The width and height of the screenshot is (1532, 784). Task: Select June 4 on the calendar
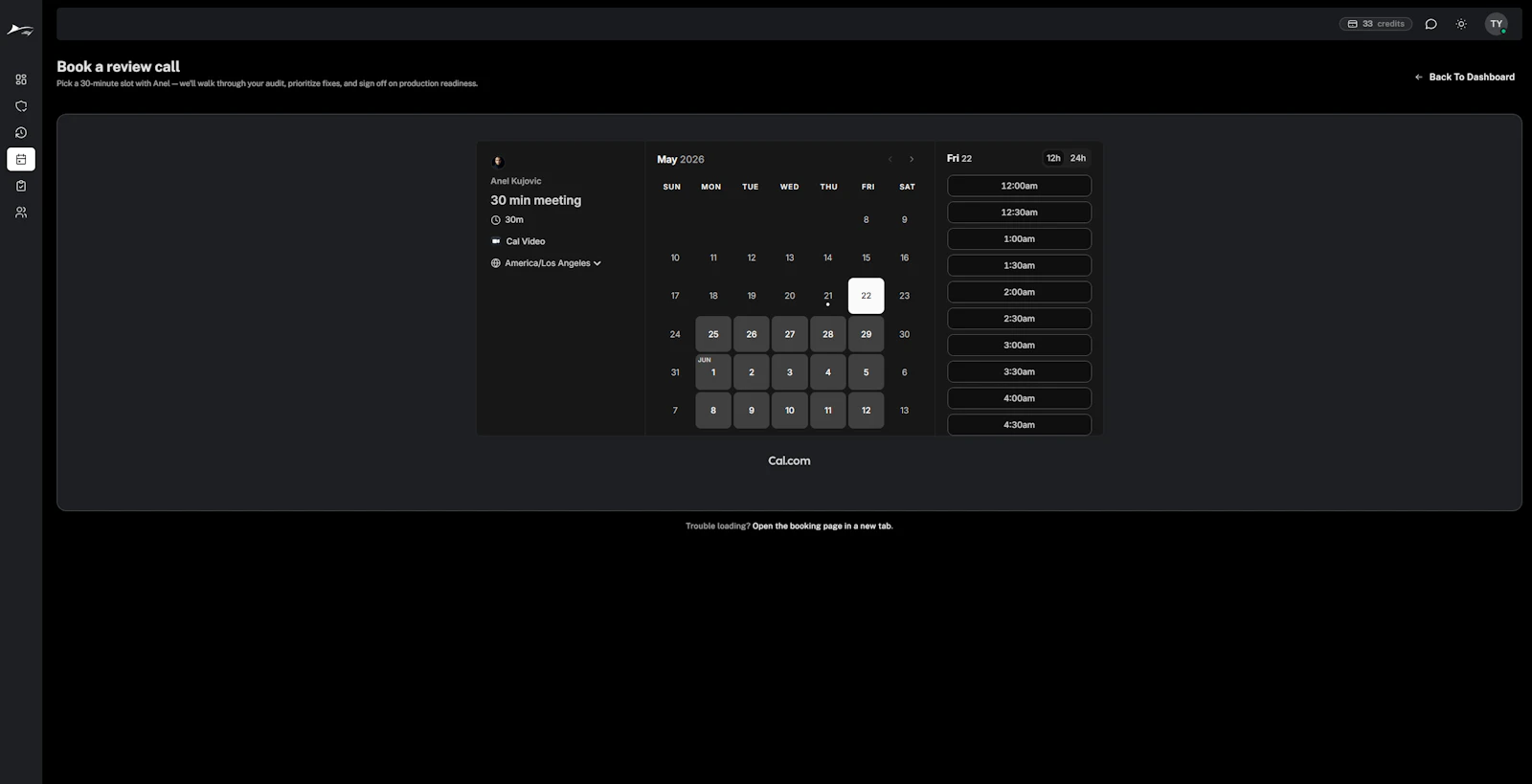[x=828, y=372]
